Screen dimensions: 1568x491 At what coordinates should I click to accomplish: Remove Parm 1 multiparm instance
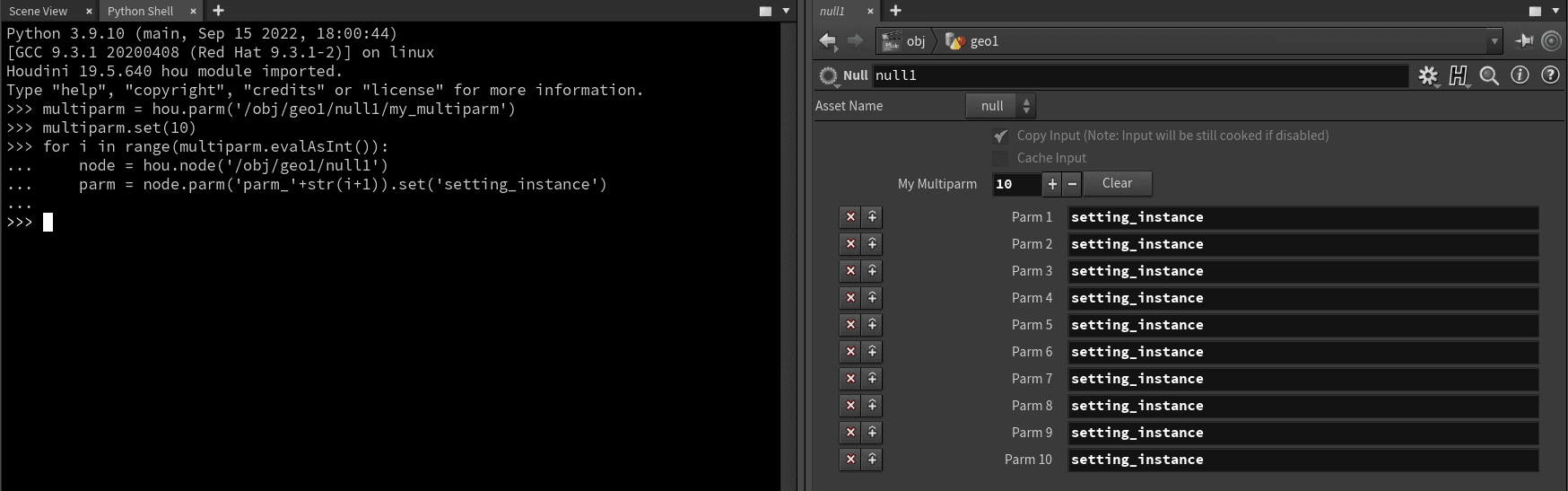pos(850,217)
